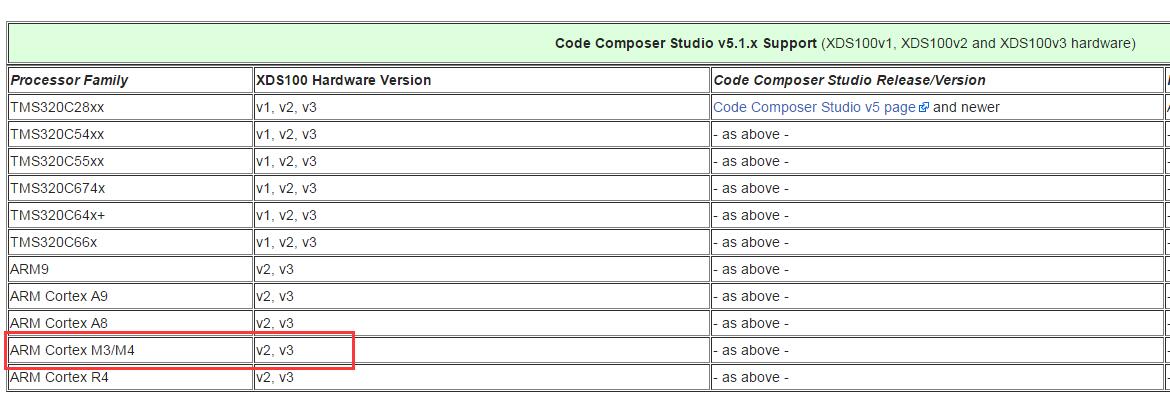Click the TMS320C54xx processor cell
The image size is (1170, 403).
click(57, 134)
